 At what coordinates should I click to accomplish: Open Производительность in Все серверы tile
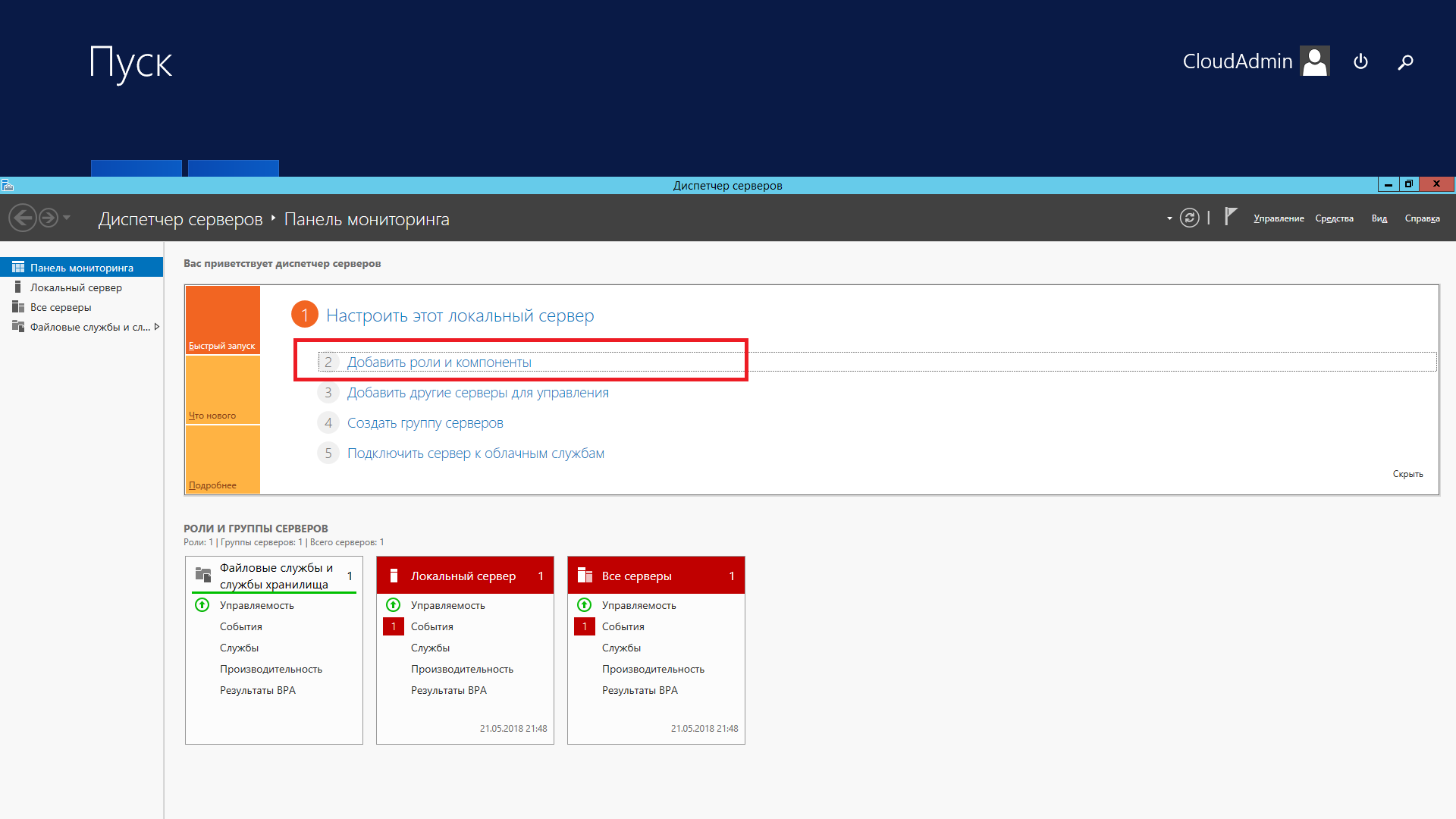[653, 669]
